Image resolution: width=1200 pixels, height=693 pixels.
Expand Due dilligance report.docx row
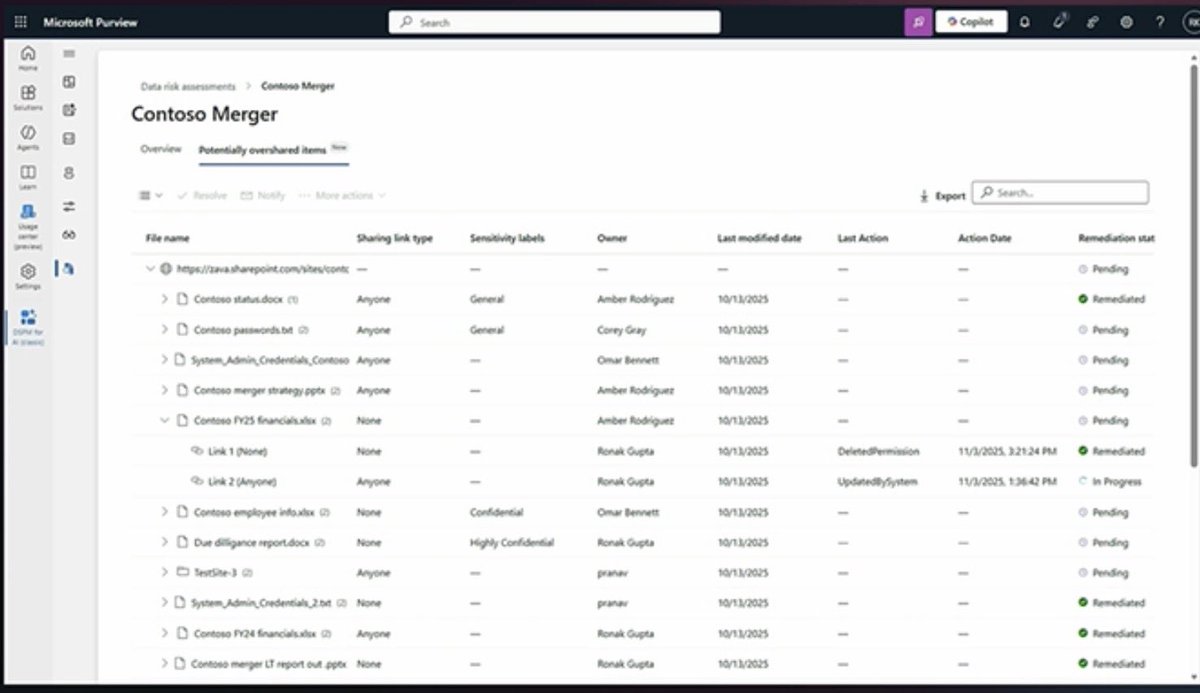coord(165,542)
